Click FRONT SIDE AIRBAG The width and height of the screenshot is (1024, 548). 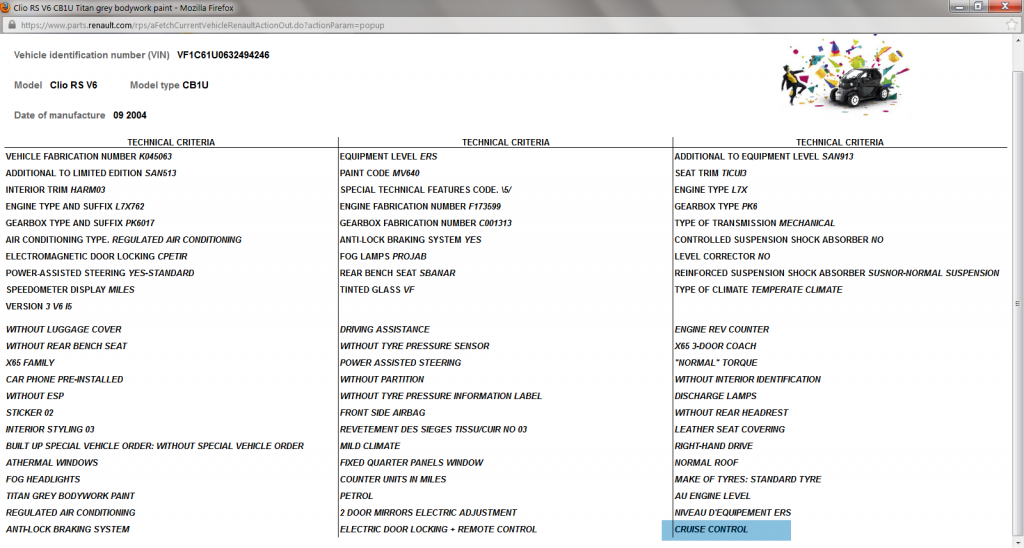click(x=383, y=413)
